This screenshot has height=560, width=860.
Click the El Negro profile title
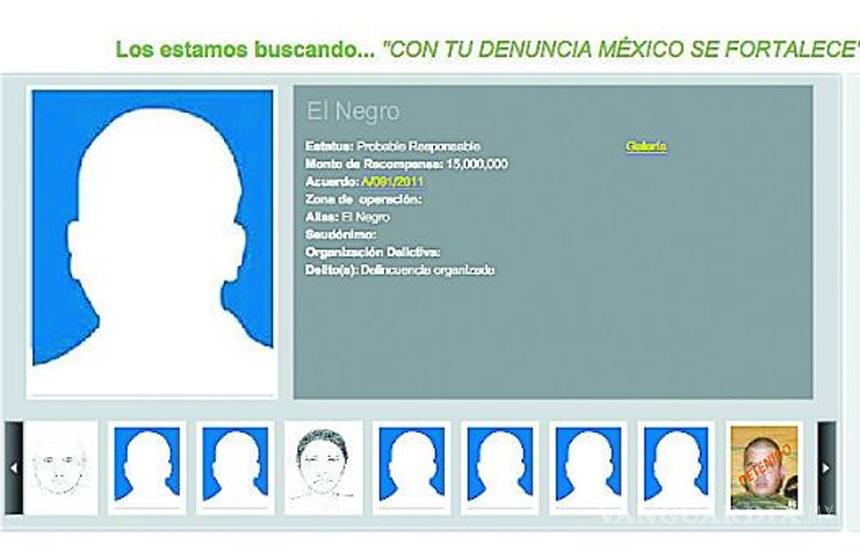coord(352,112)
